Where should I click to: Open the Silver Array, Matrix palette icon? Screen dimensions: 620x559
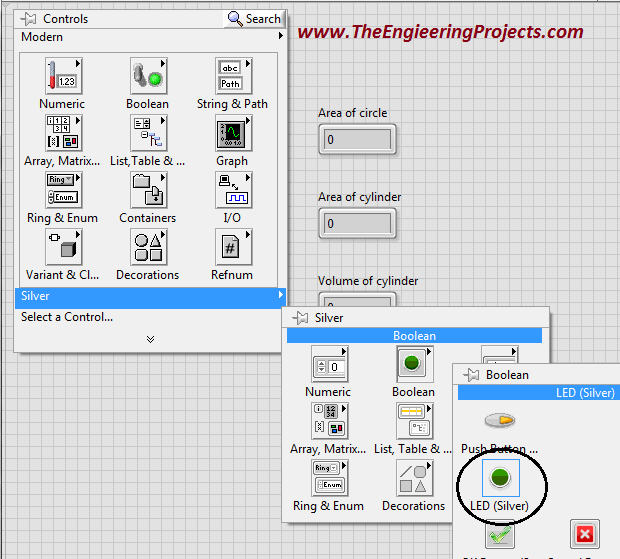[x=329, y=421]
